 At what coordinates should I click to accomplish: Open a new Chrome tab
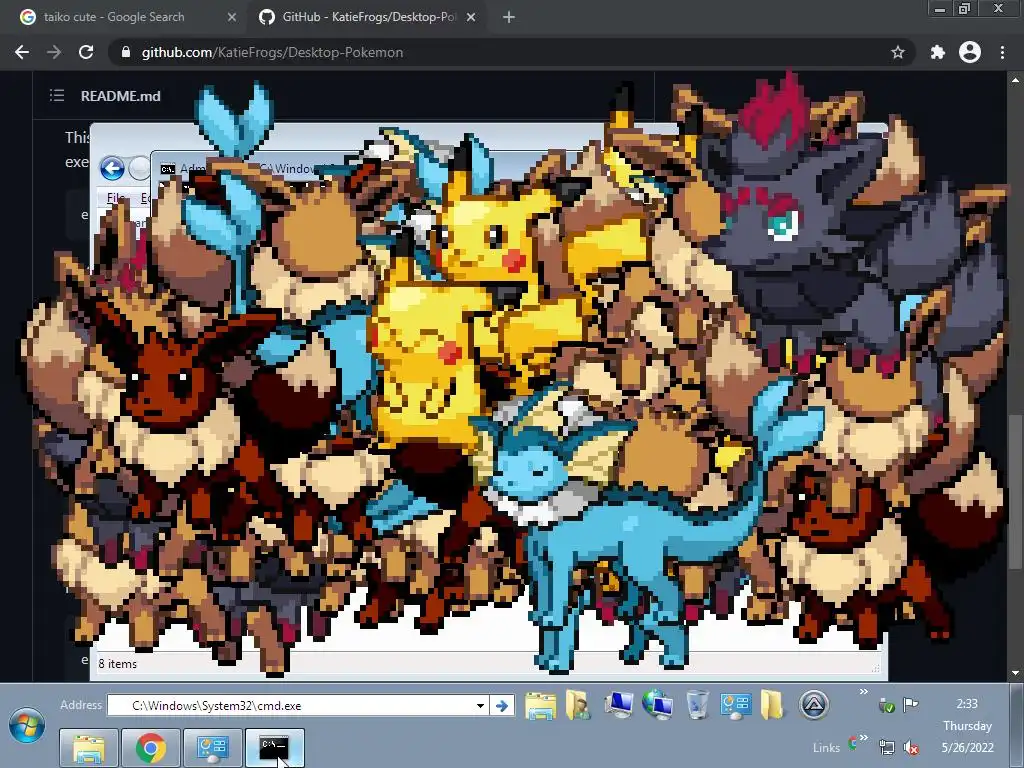509,17
